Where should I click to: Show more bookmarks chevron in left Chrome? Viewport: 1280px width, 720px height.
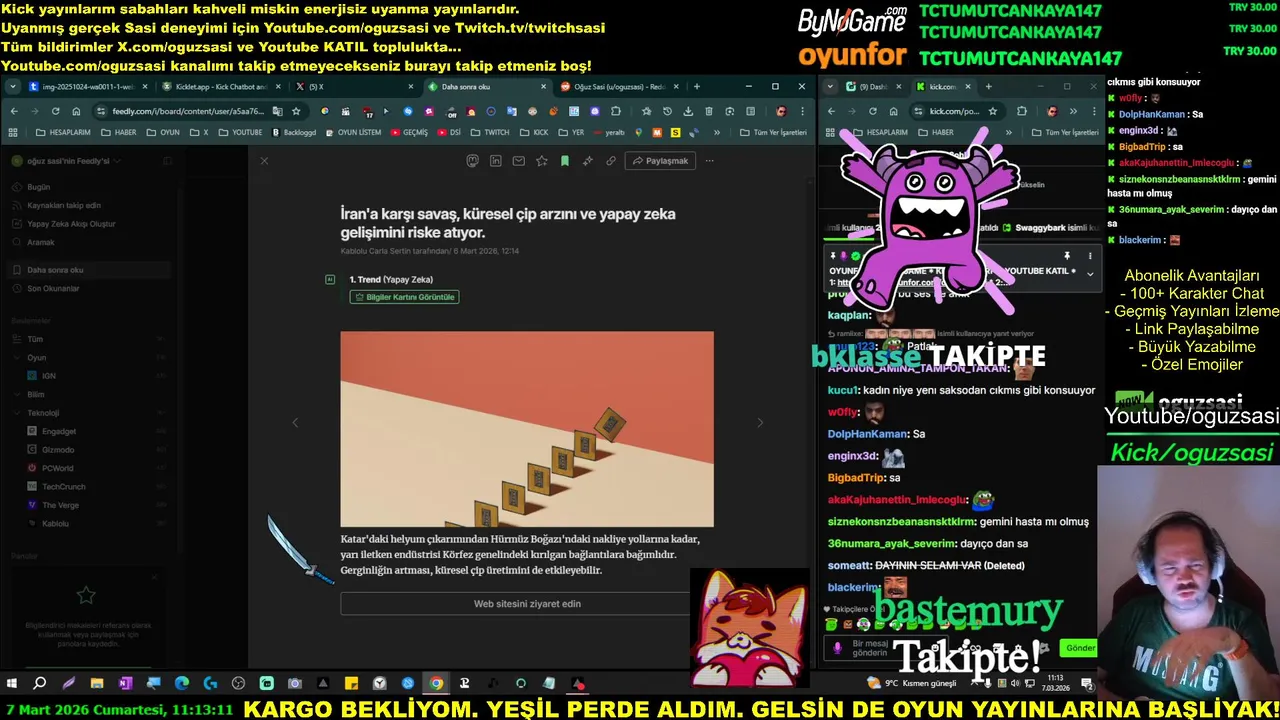pyautogui.click(x=718, y=132)
